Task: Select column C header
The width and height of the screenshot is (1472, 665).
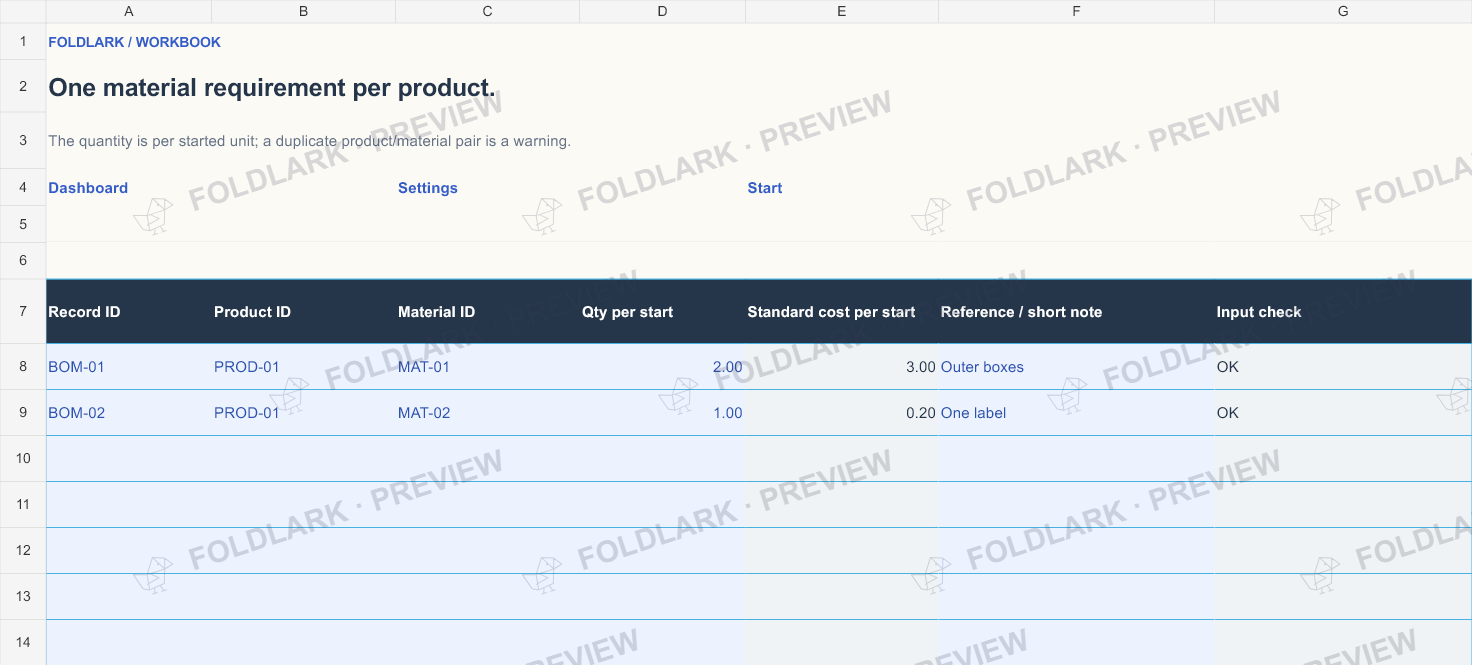Action: (488, 11)
